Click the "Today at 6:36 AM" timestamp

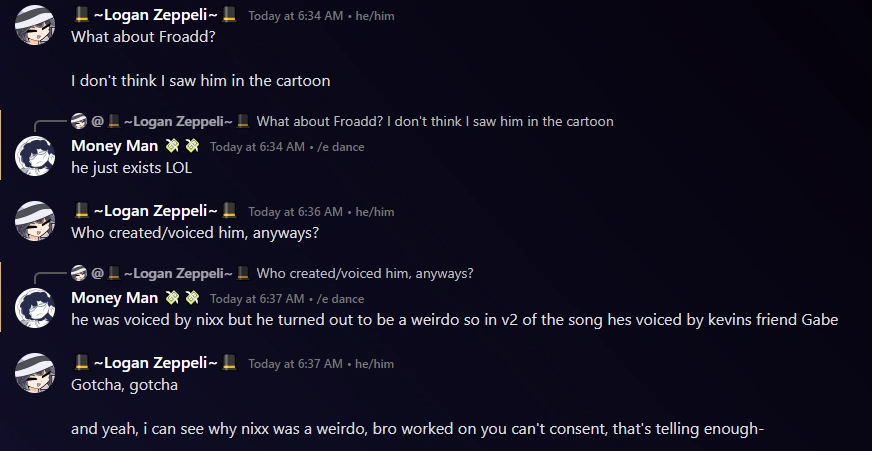click(x=295, y=212)
